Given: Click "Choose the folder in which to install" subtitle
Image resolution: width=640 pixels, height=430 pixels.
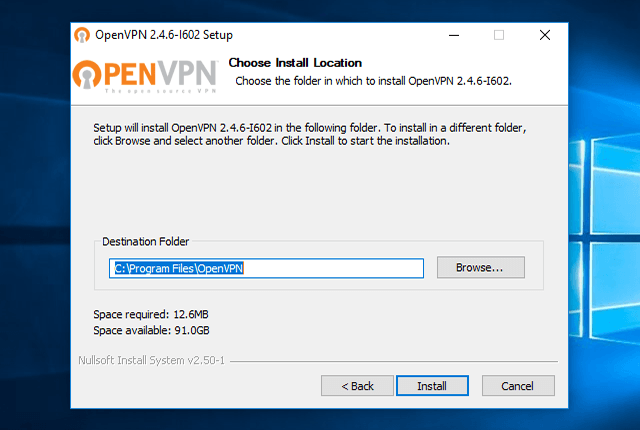Looking at the screenshot, I should pos(373,81).
